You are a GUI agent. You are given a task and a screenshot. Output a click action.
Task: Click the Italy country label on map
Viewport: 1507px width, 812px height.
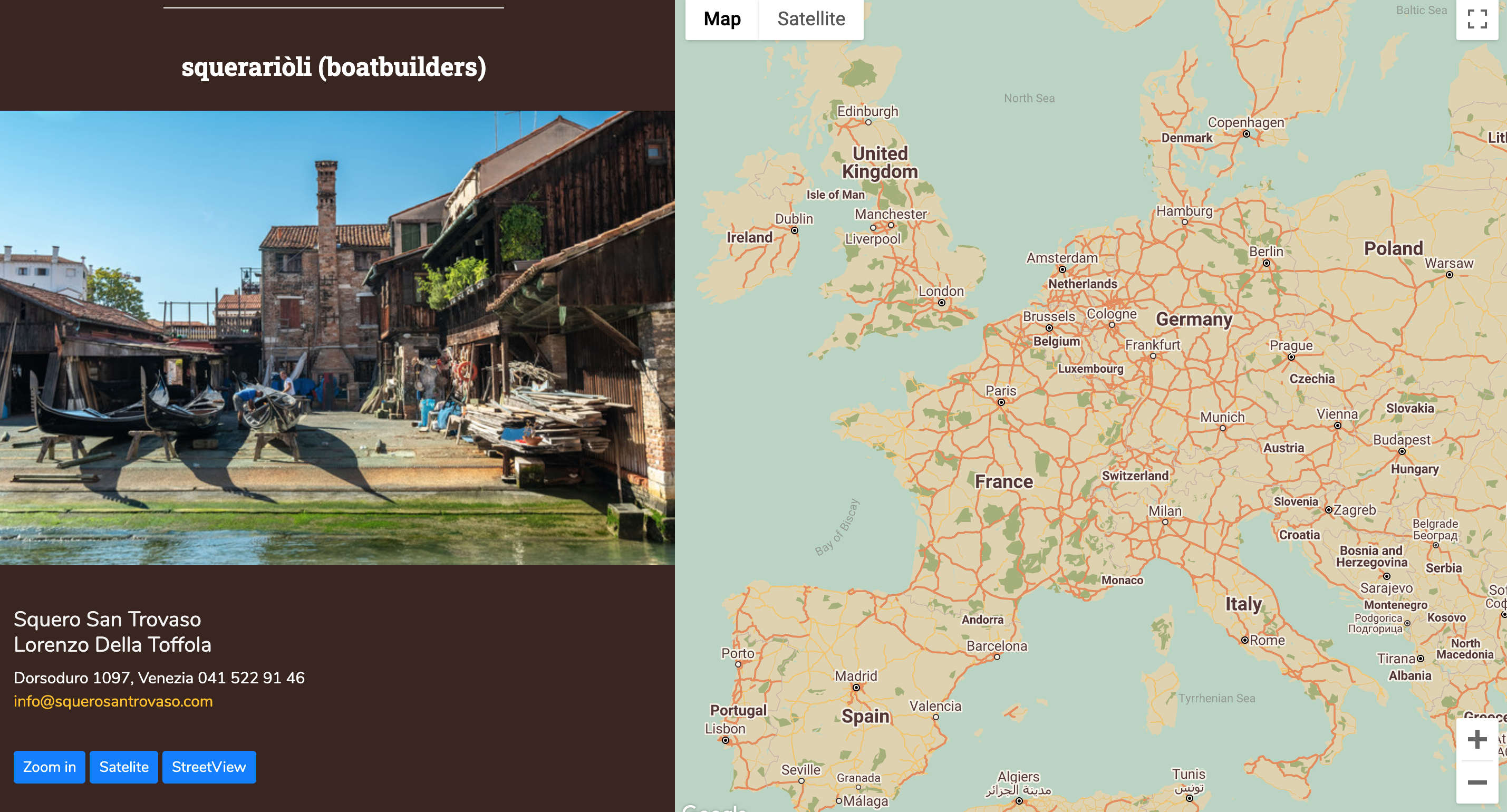coord(1243,604)
